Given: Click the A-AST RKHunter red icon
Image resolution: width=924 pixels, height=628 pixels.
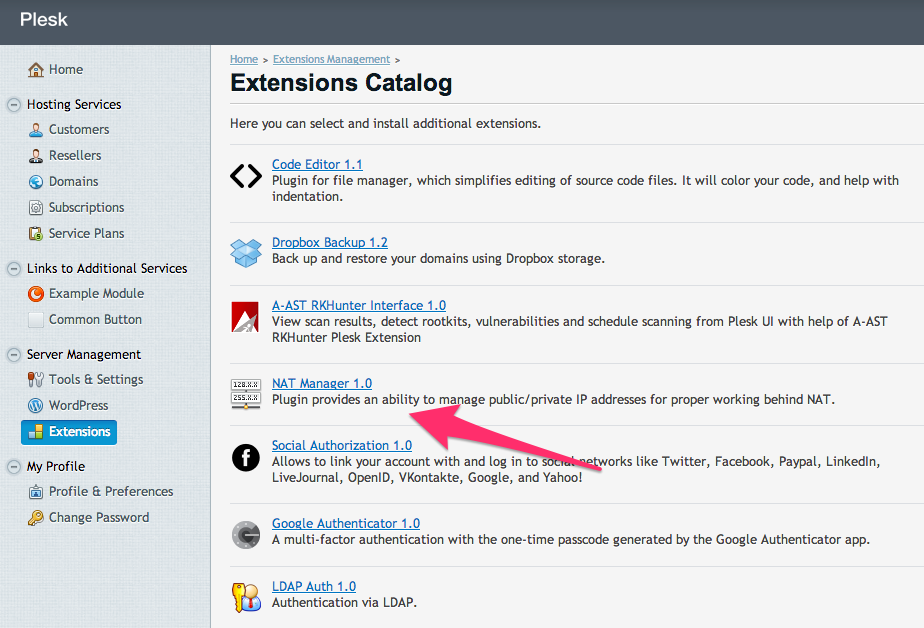Looking at the screenshot, I should (x=245, y=317).
